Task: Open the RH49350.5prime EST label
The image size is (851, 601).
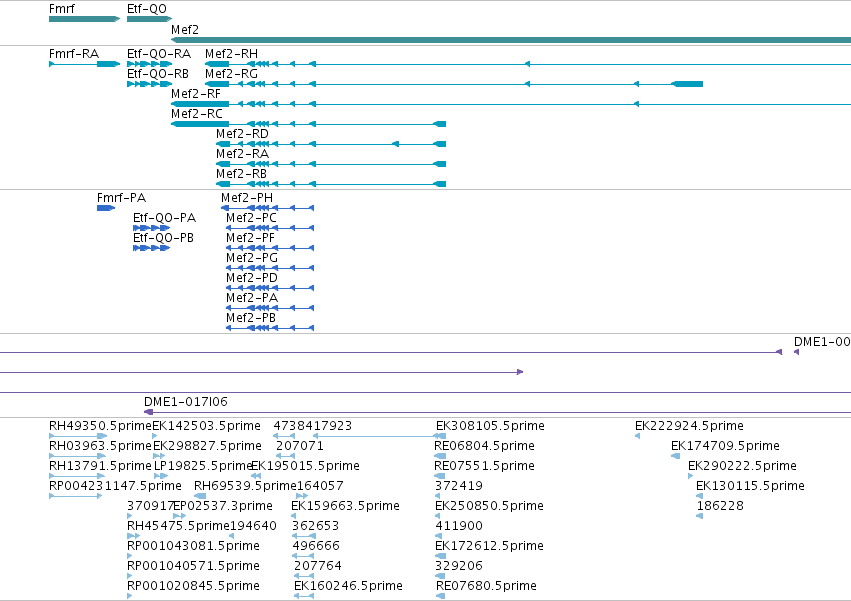Action: tap(100, 426)
